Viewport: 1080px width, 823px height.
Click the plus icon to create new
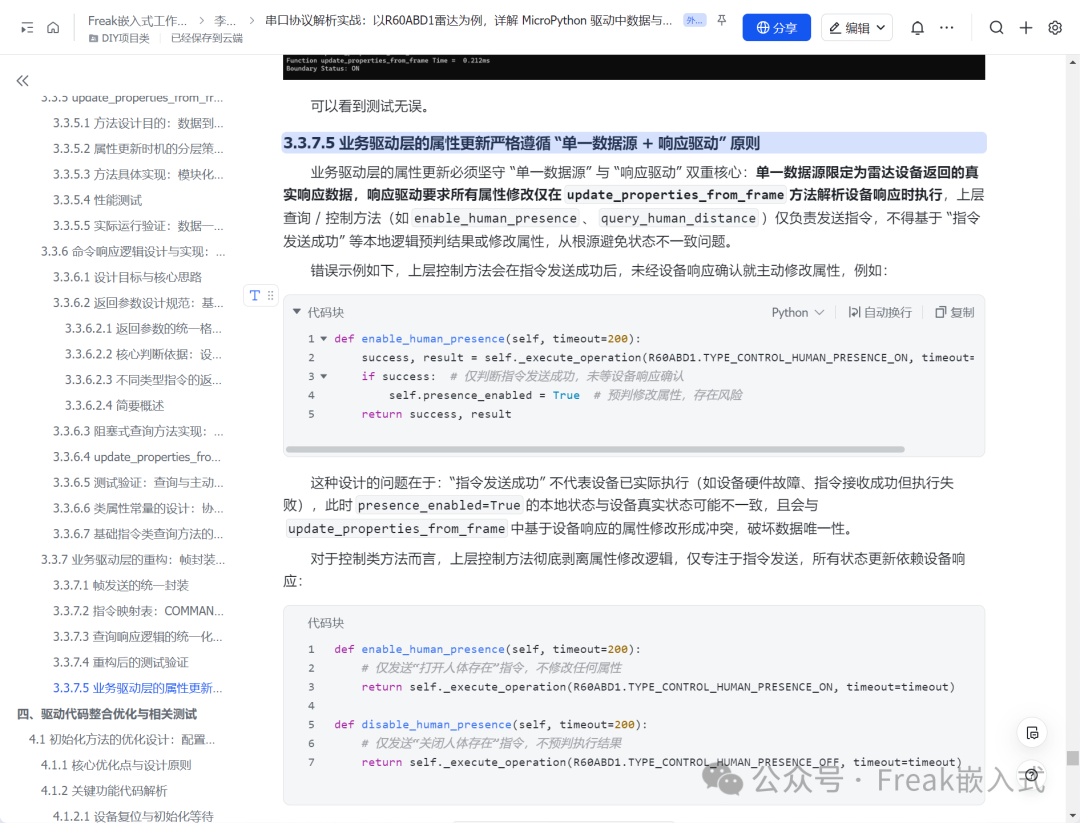(x=1026, y=28)
